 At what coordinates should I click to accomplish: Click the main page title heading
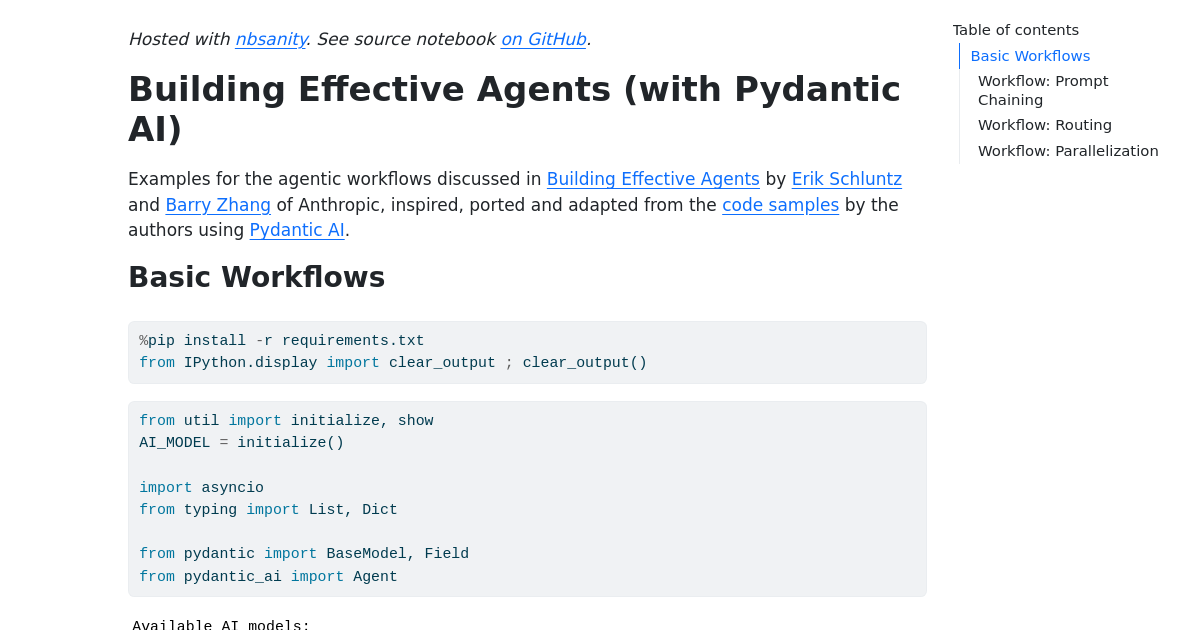point(514,108)
